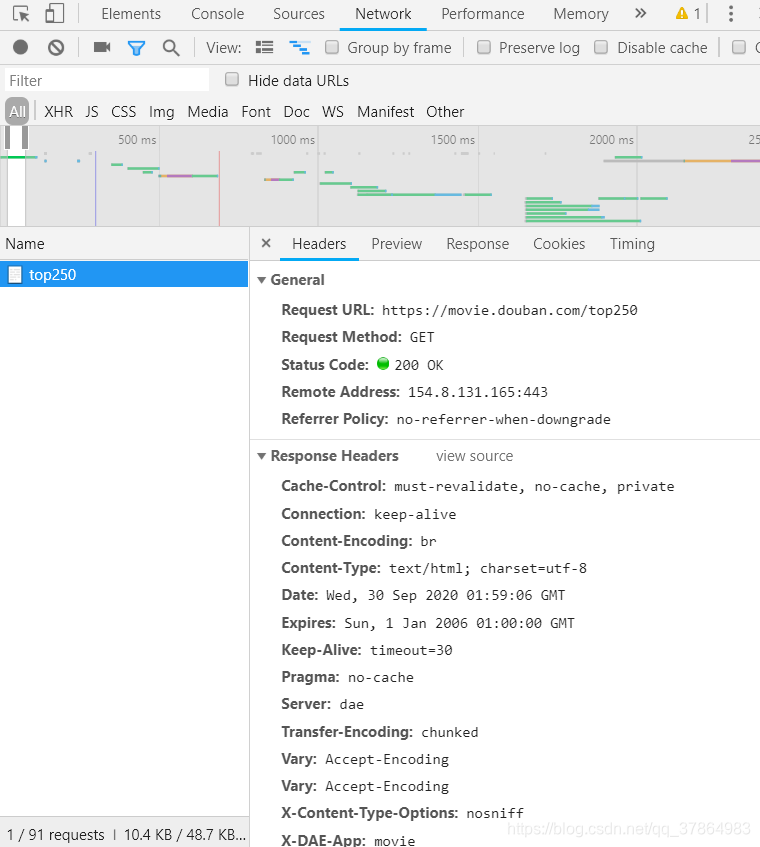Switch to large request rows view

coord(264,48)
